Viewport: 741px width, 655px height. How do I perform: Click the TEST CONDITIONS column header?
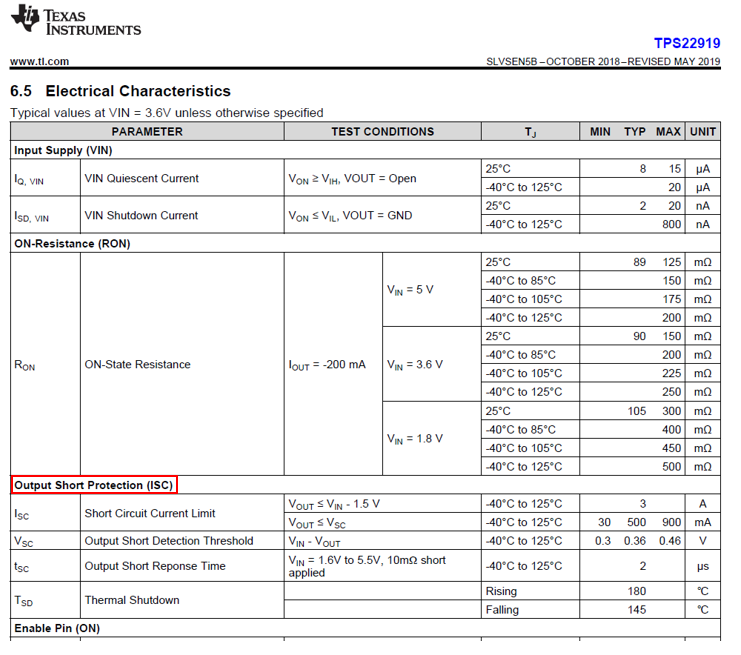click(382, 131)
